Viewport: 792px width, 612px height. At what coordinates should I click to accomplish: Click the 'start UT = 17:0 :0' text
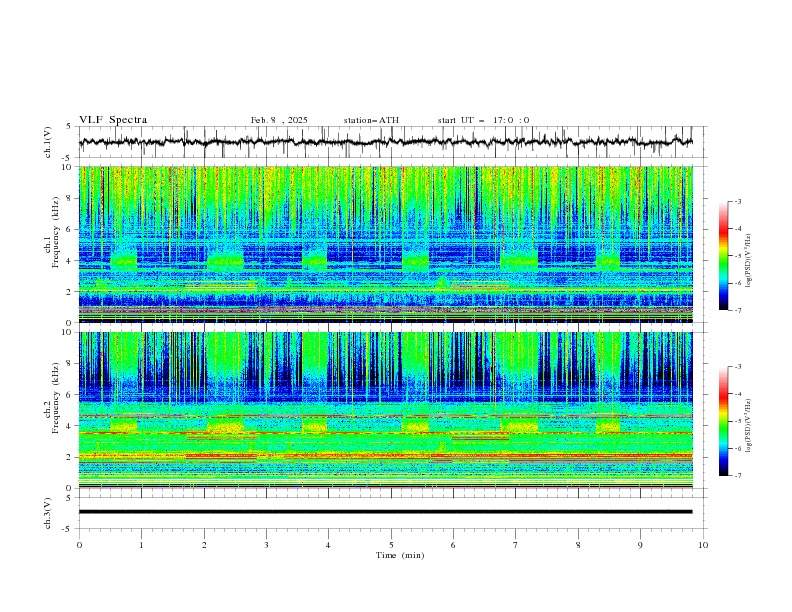[483, 120]
